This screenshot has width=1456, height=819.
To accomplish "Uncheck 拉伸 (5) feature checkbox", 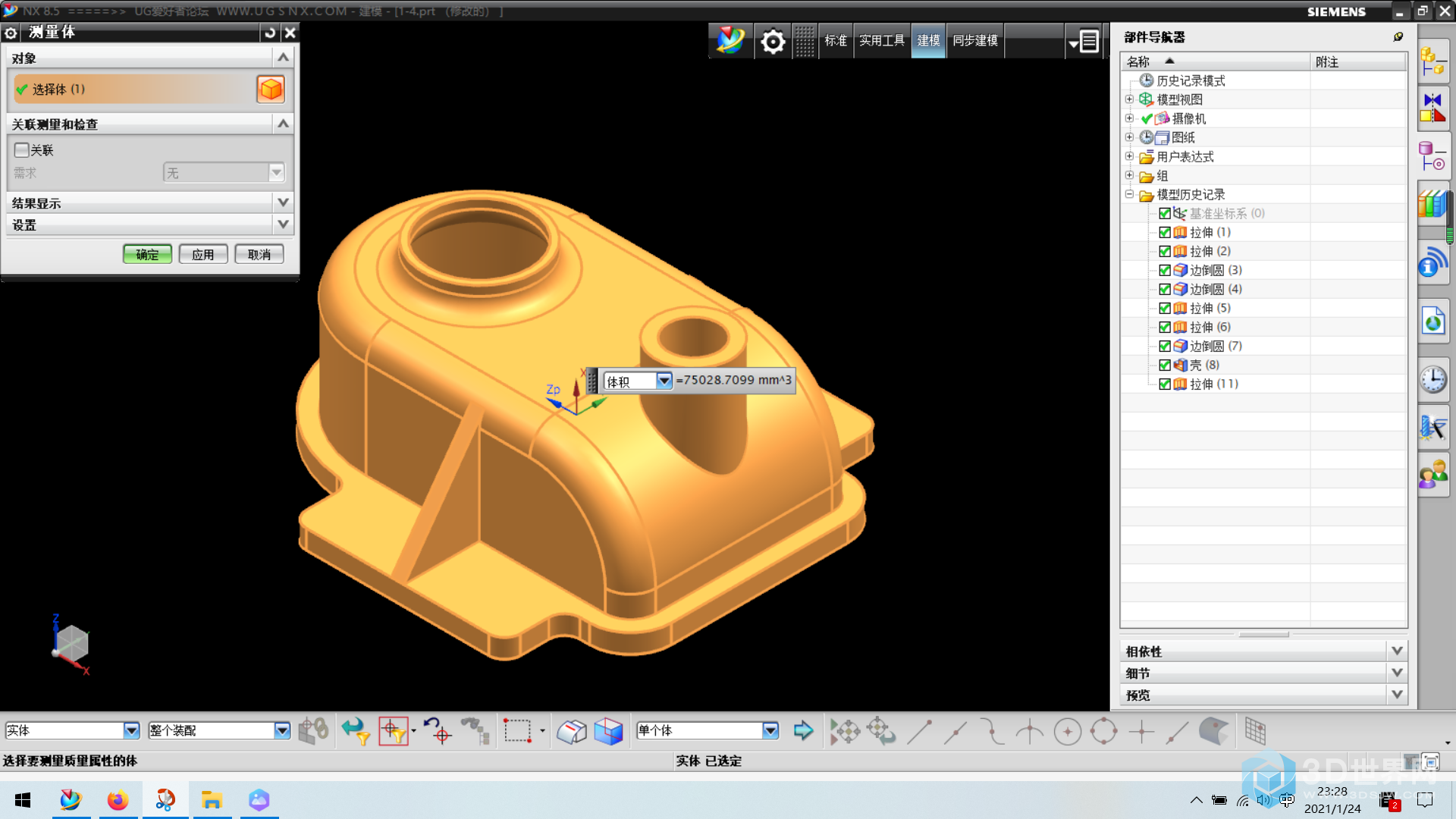I will coord(1165,309).
